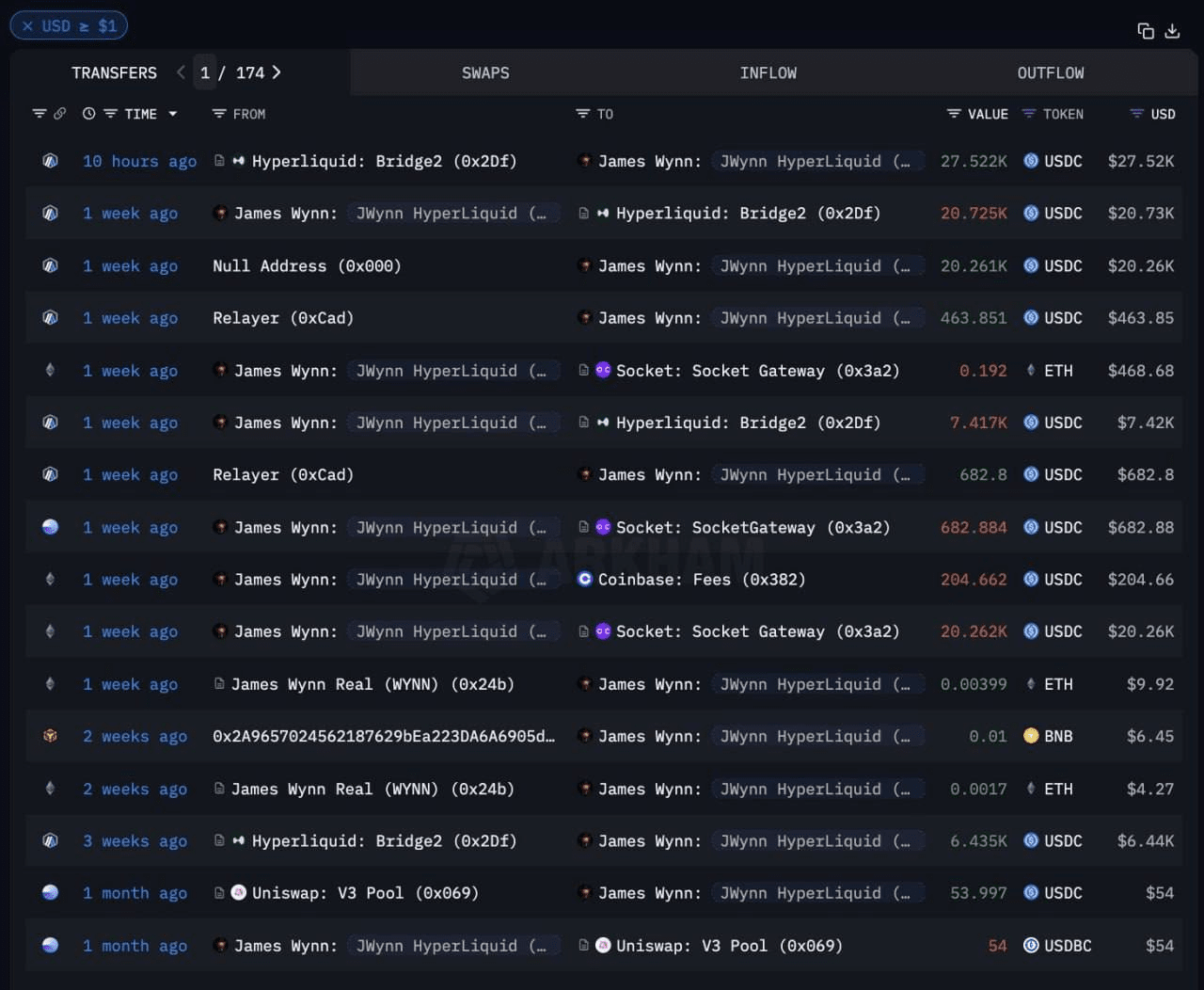Image resolution: width=1204 pixels, height=990 pixels.
Task: Click the BNB token icon
Action: pyautogui.click(x=1031, y=736)
